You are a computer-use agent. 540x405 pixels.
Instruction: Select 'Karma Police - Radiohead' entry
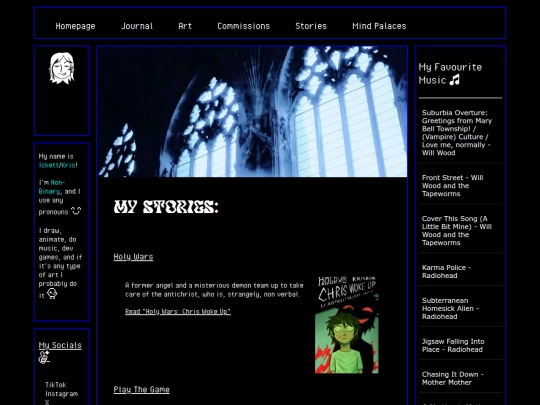[x=446, y=272]
